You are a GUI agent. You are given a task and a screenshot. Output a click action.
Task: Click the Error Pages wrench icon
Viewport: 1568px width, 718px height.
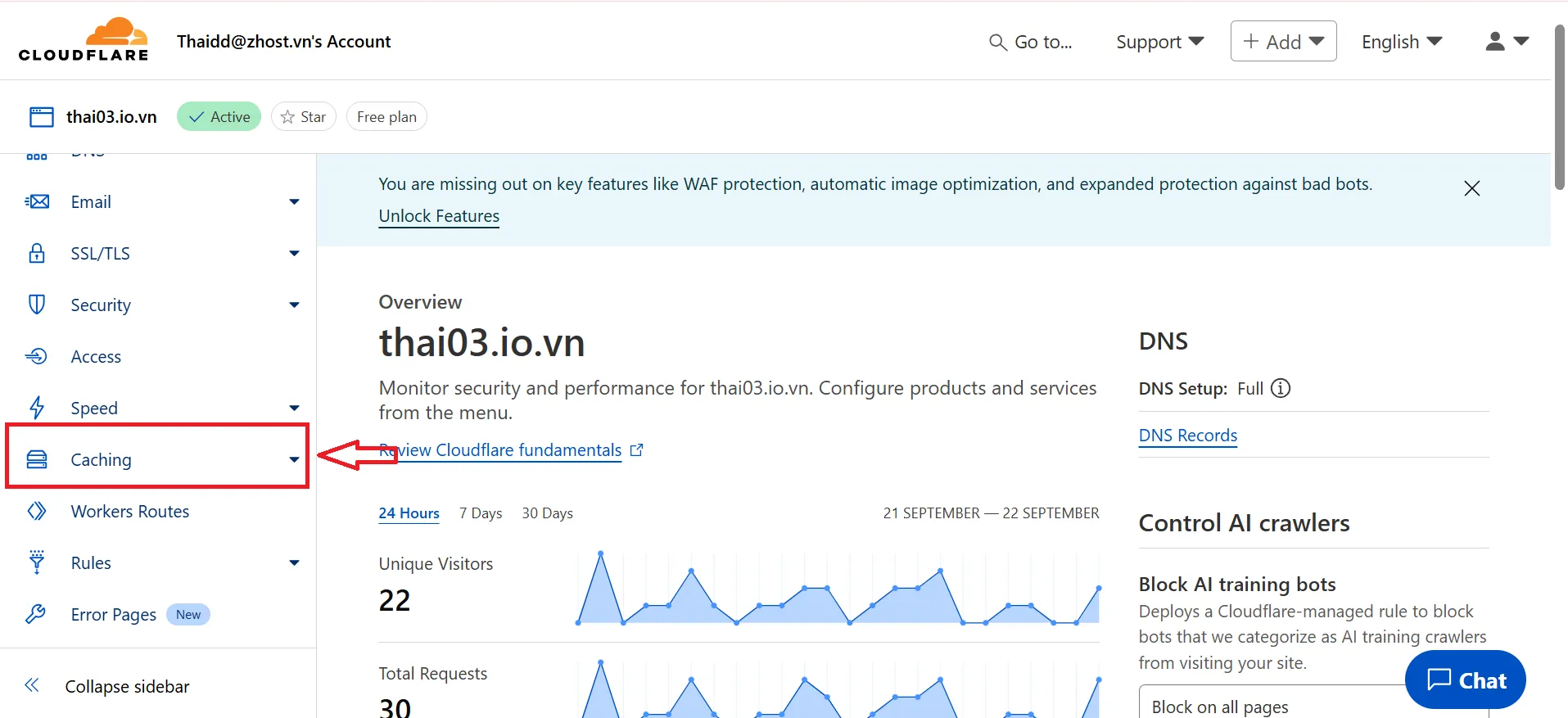pyautogui.click(x=36, y=614)
